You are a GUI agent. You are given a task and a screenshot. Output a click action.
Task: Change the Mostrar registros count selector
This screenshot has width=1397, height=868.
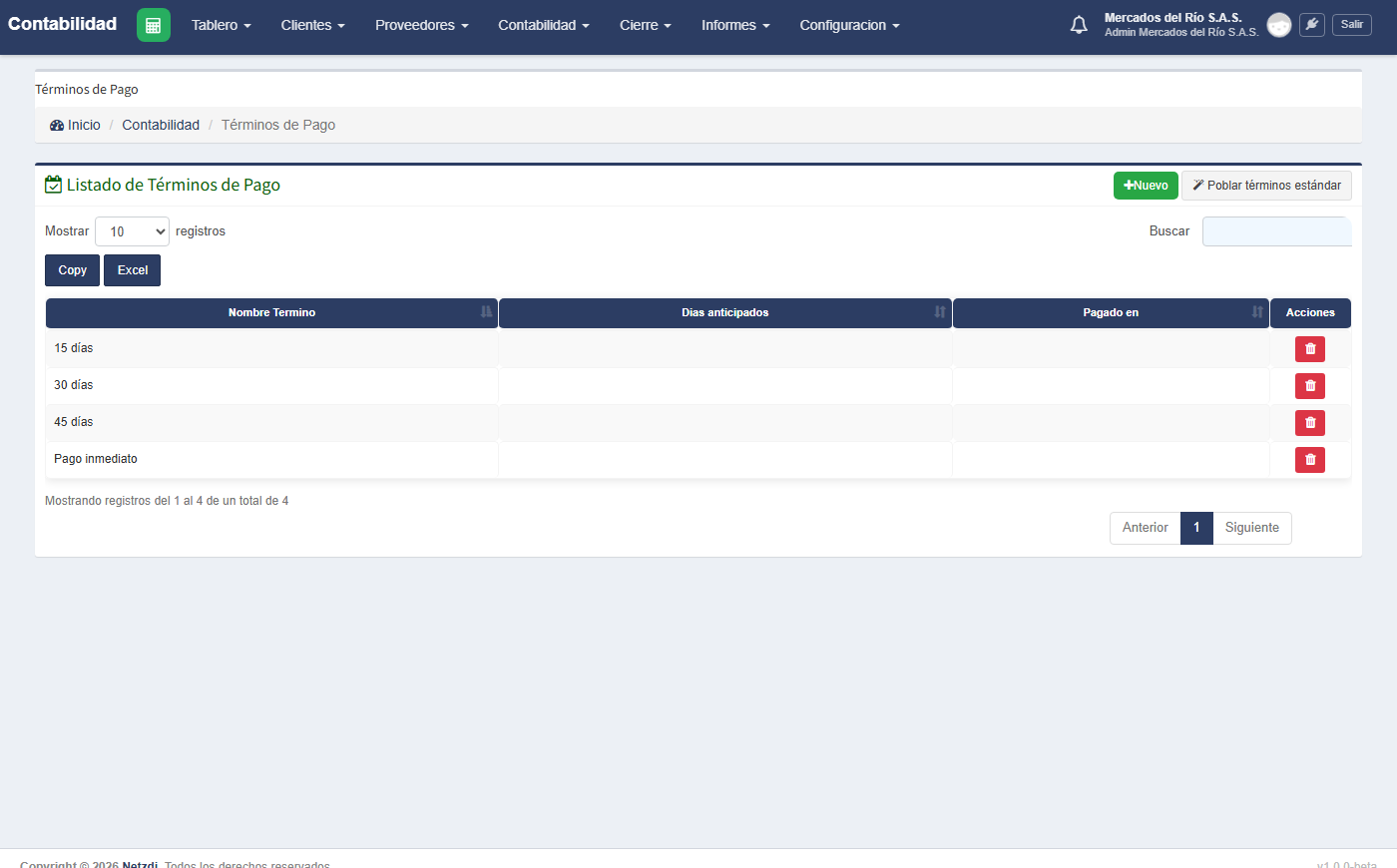tap(132, 231)
